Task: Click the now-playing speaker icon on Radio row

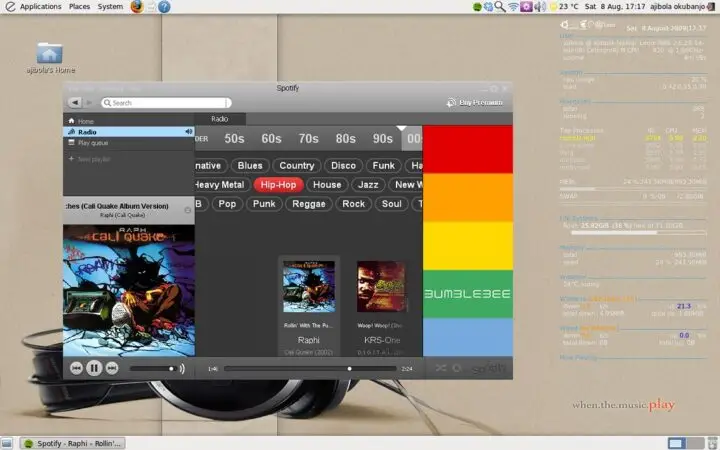Action: point(188,132)
